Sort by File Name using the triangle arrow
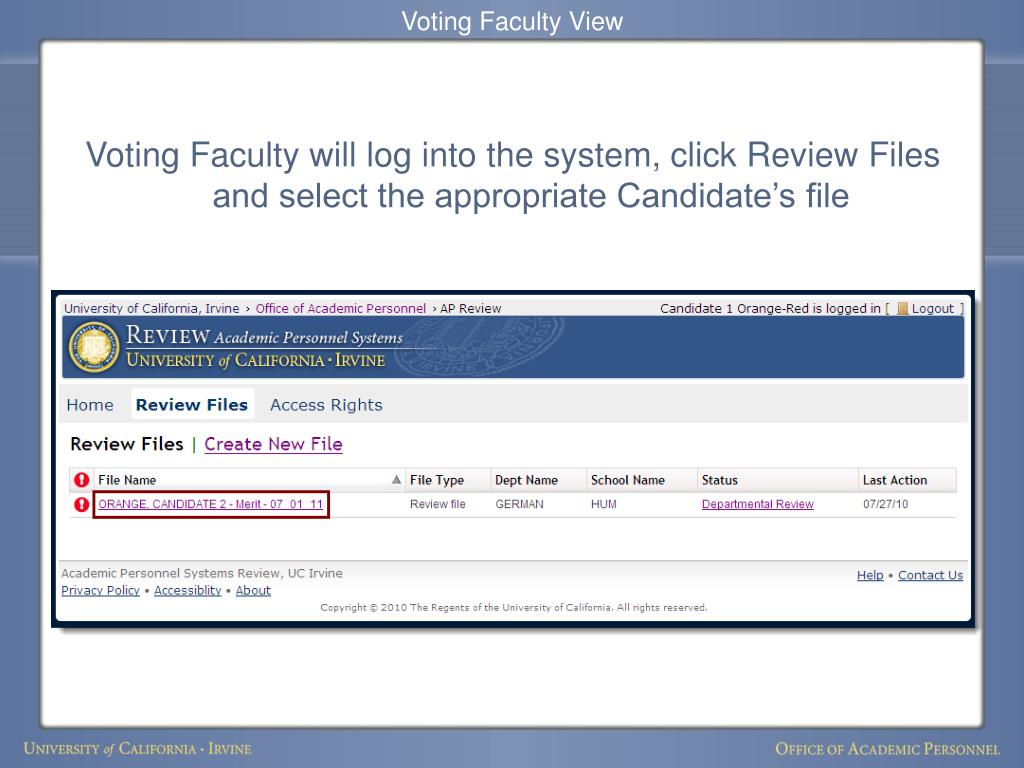Viewport: 1024px width, 768px height. (396, 480)
